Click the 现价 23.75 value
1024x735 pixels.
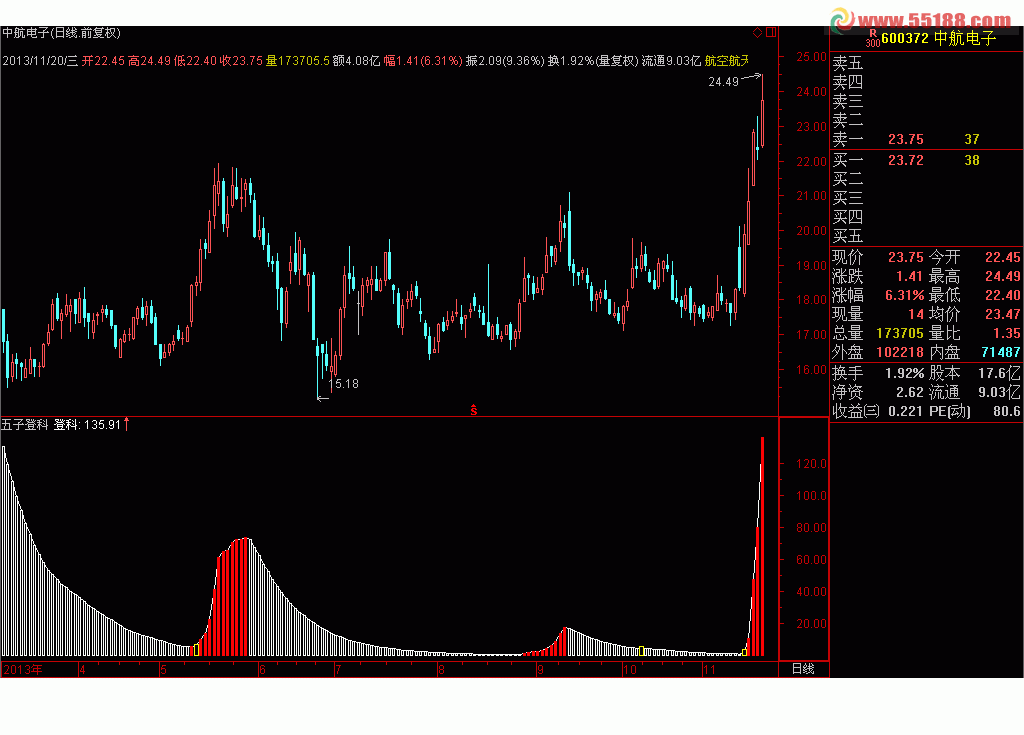click(x=906, y=257)
